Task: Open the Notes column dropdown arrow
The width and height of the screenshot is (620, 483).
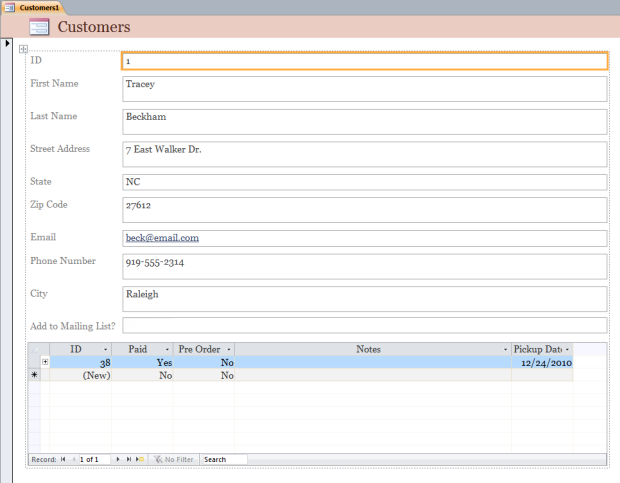Action: coord(505,349)
